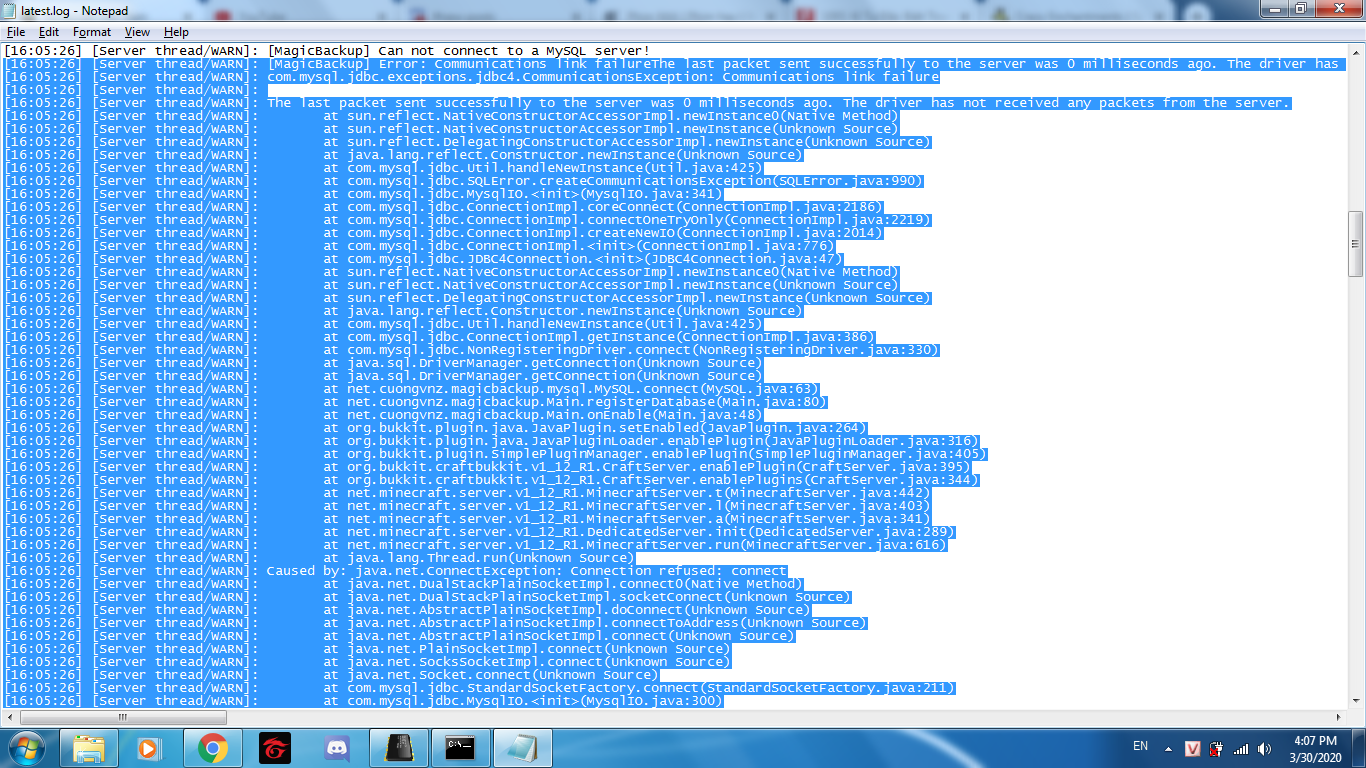
Task: Click the DedicatedServer.init(DedicatedServer.java:289) line
Action: (x=481, y=532)
